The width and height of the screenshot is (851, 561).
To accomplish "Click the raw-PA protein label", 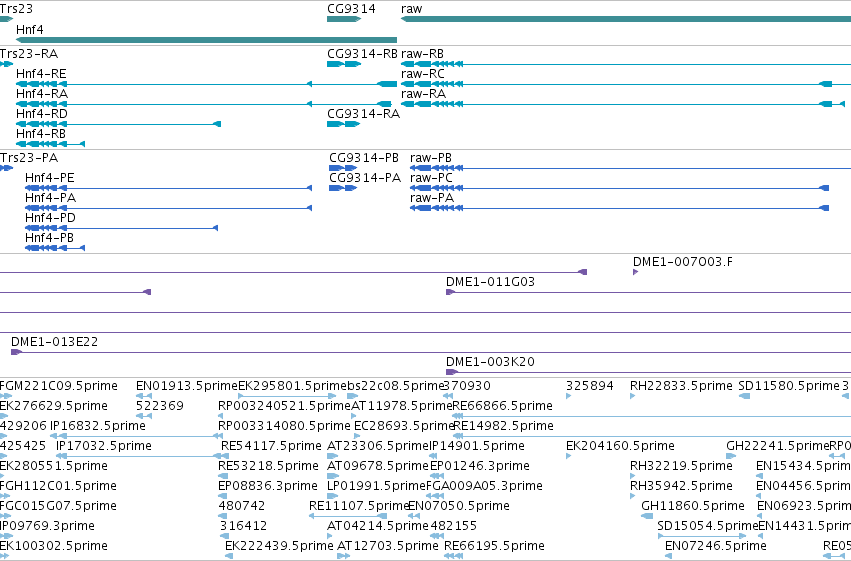I will pyautogui.click(x=432, y=198).
